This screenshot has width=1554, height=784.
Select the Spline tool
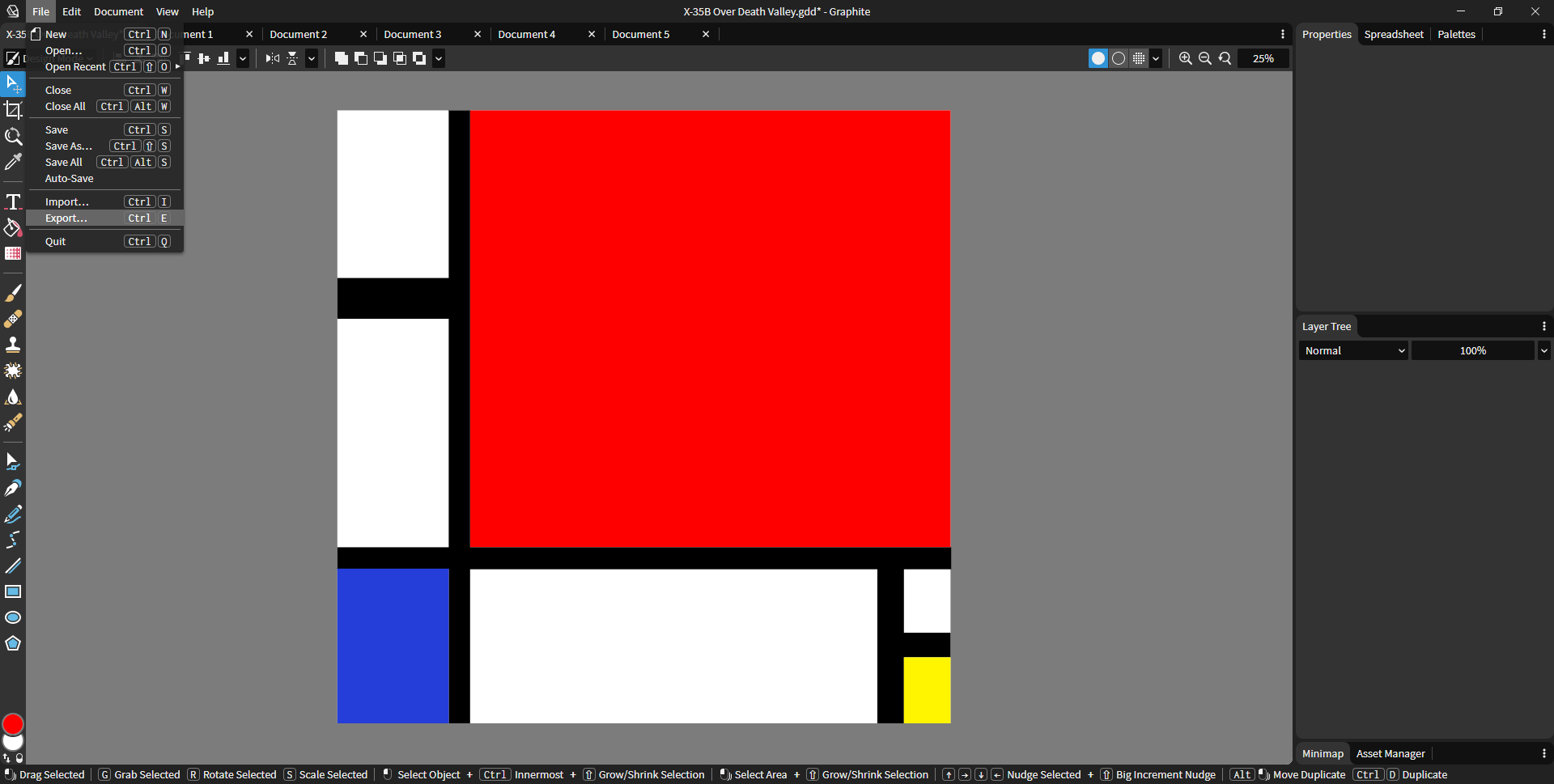point(13,540)
